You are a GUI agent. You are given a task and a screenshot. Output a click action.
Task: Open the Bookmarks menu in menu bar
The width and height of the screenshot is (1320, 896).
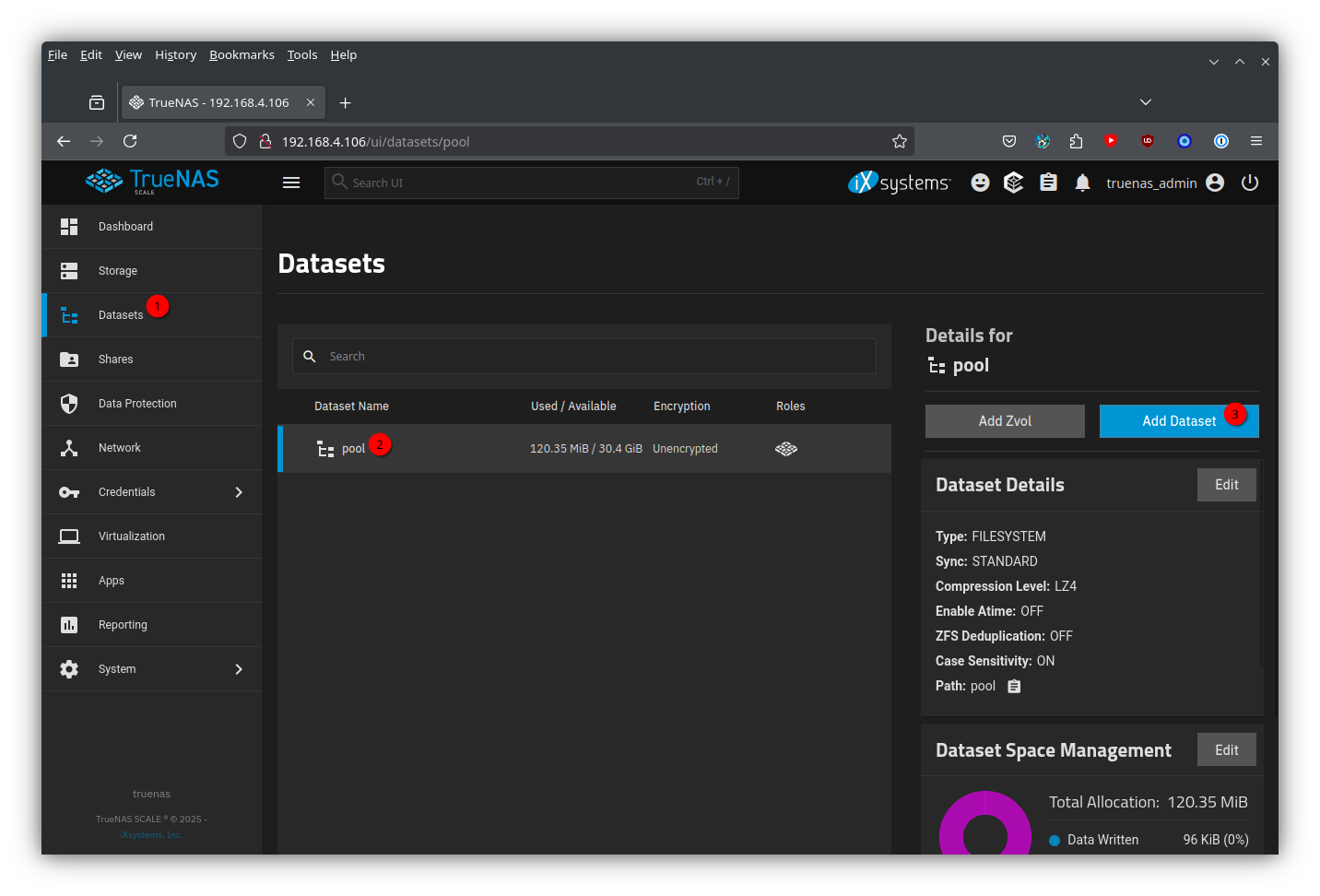(242, 55)
